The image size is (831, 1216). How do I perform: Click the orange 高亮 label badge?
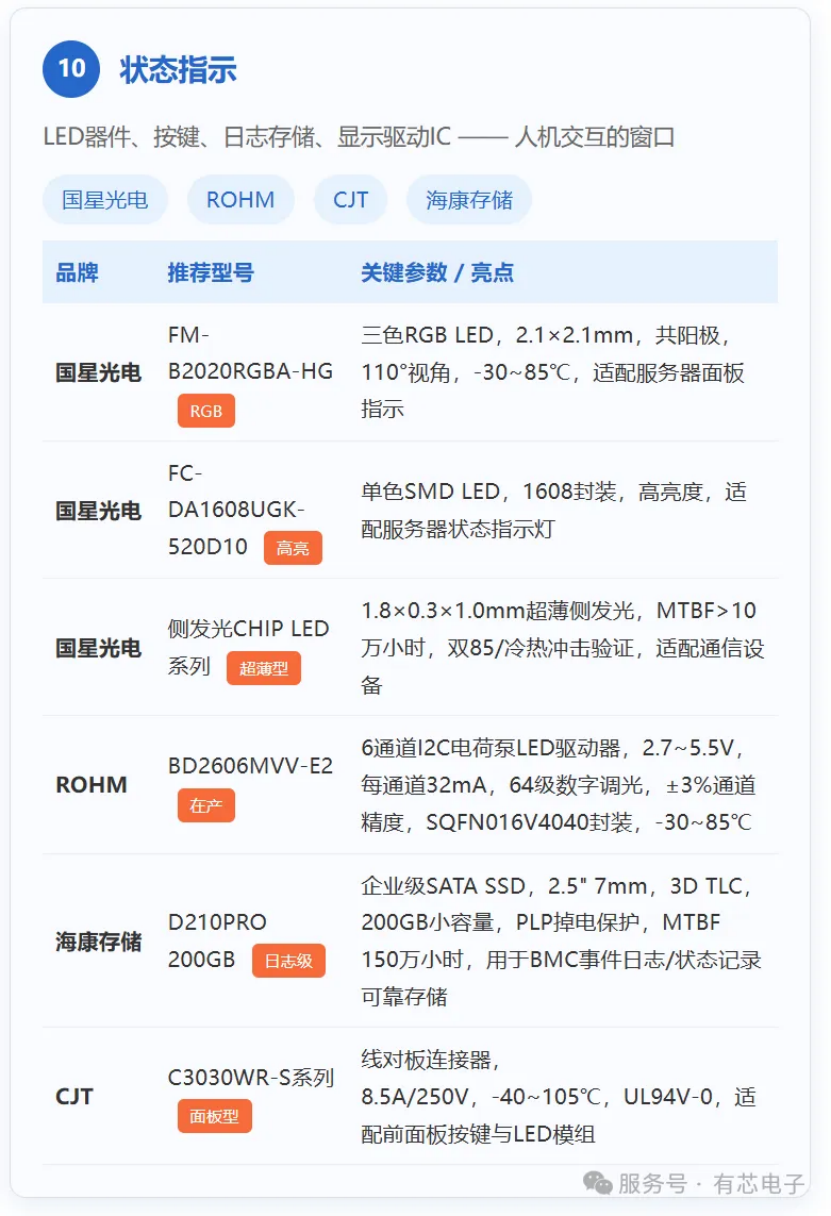point(293,548)
